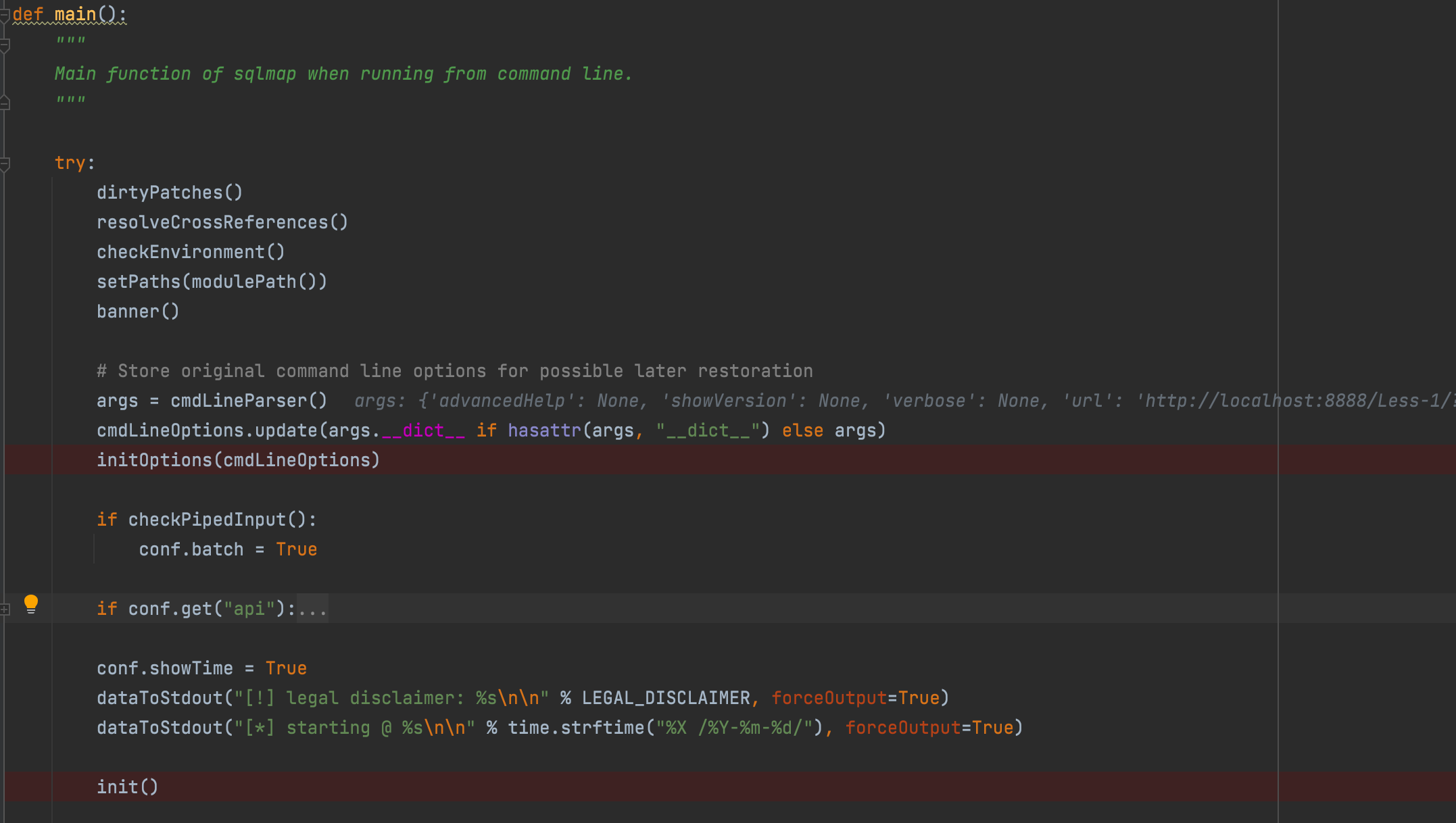The image size is (1456, 823).
Task: Click the folded ellipsis placeholder after conf.get("api")
Action: (312, 609)
